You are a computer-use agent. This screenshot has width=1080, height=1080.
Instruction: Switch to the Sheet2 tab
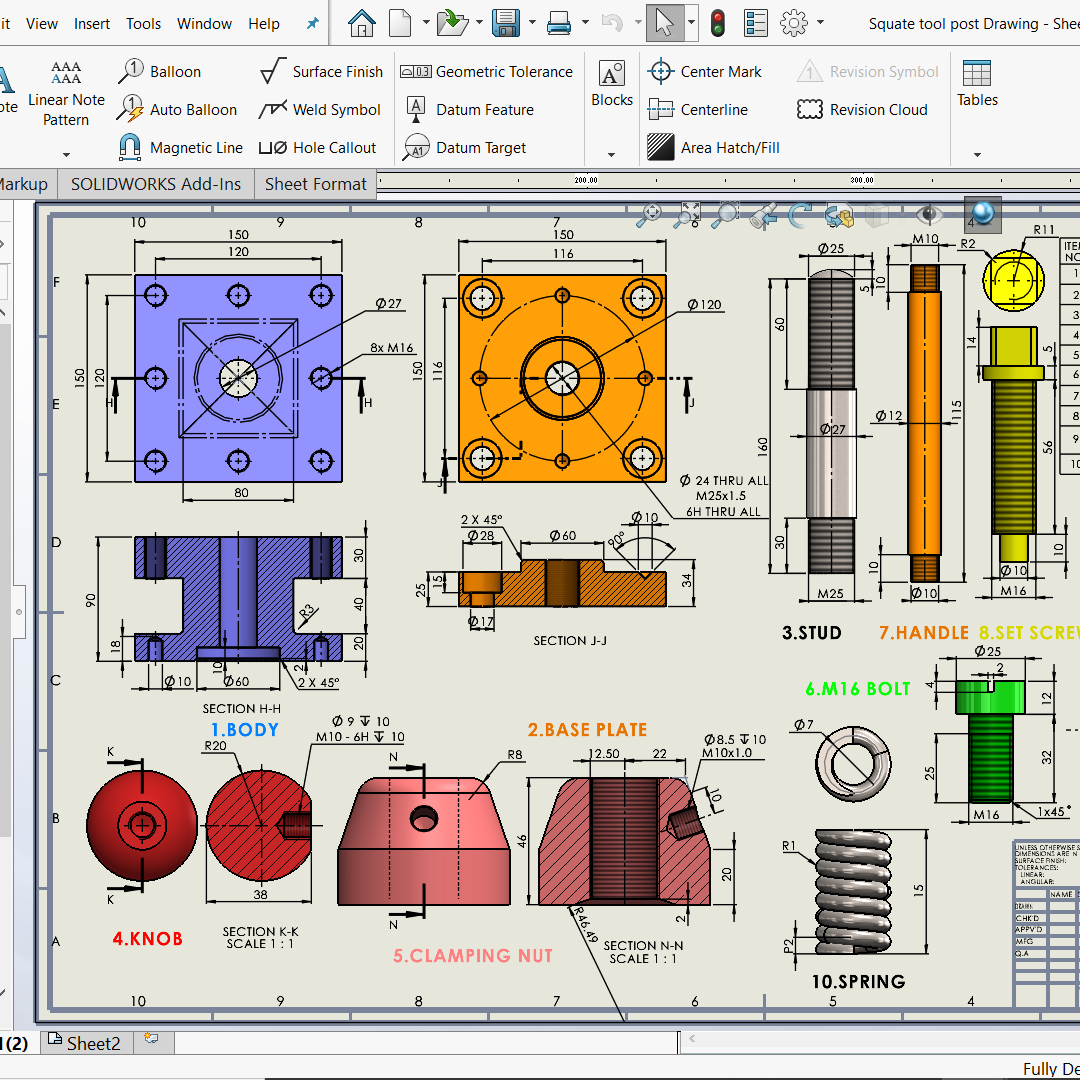point(85,1043)
